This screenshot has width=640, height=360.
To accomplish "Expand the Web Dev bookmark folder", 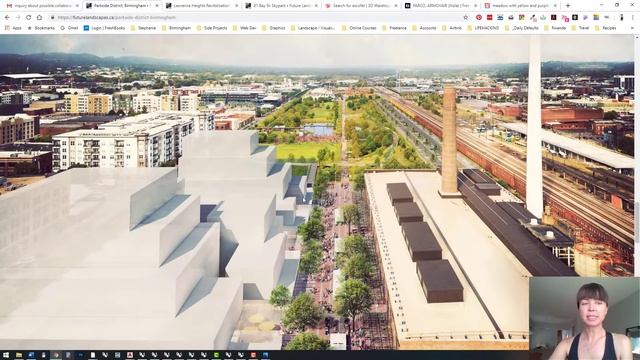I will [x=244, y=28].
